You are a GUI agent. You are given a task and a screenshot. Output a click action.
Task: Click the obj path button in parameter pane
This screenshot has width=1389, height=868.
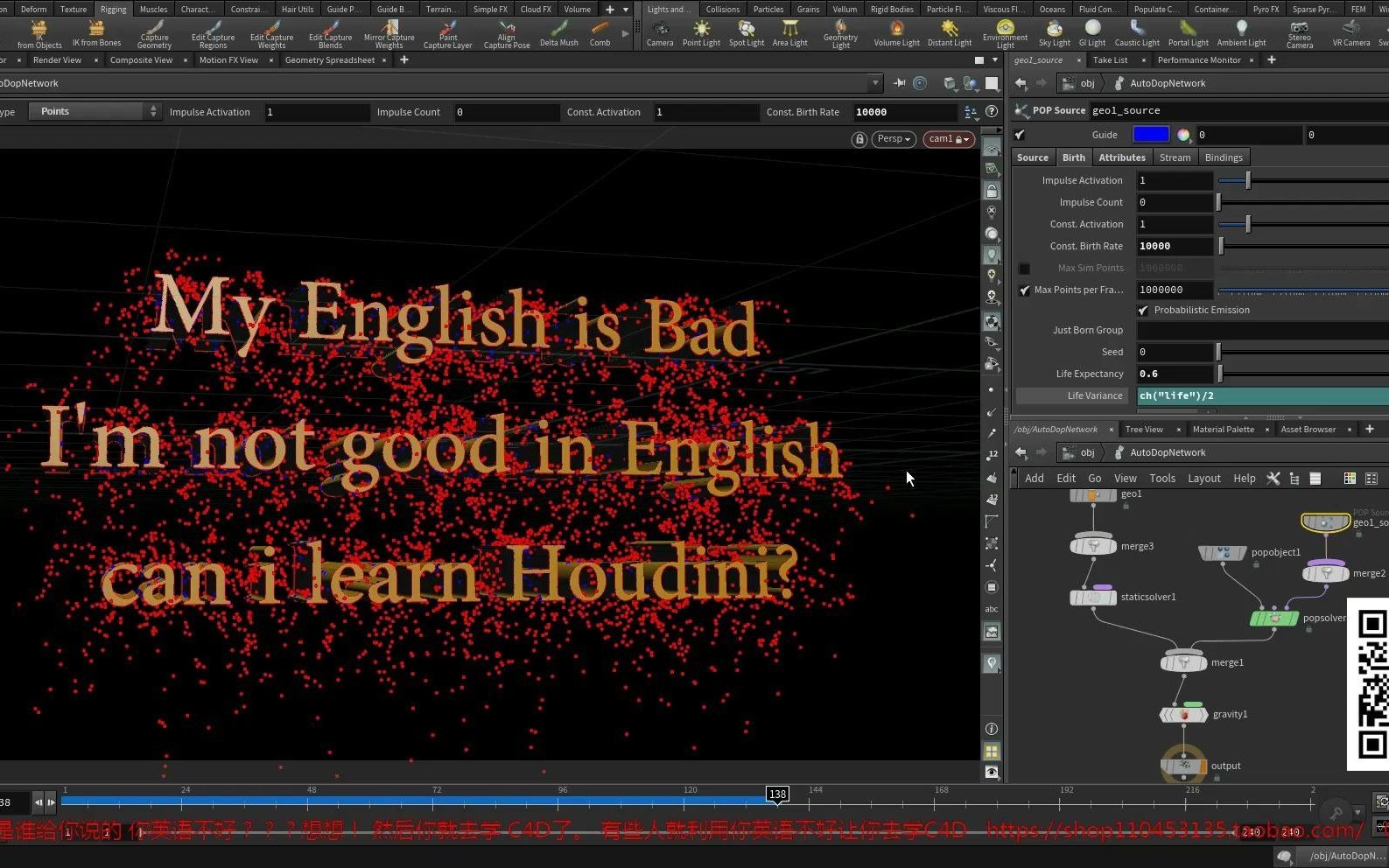(x=1078, y=83)
